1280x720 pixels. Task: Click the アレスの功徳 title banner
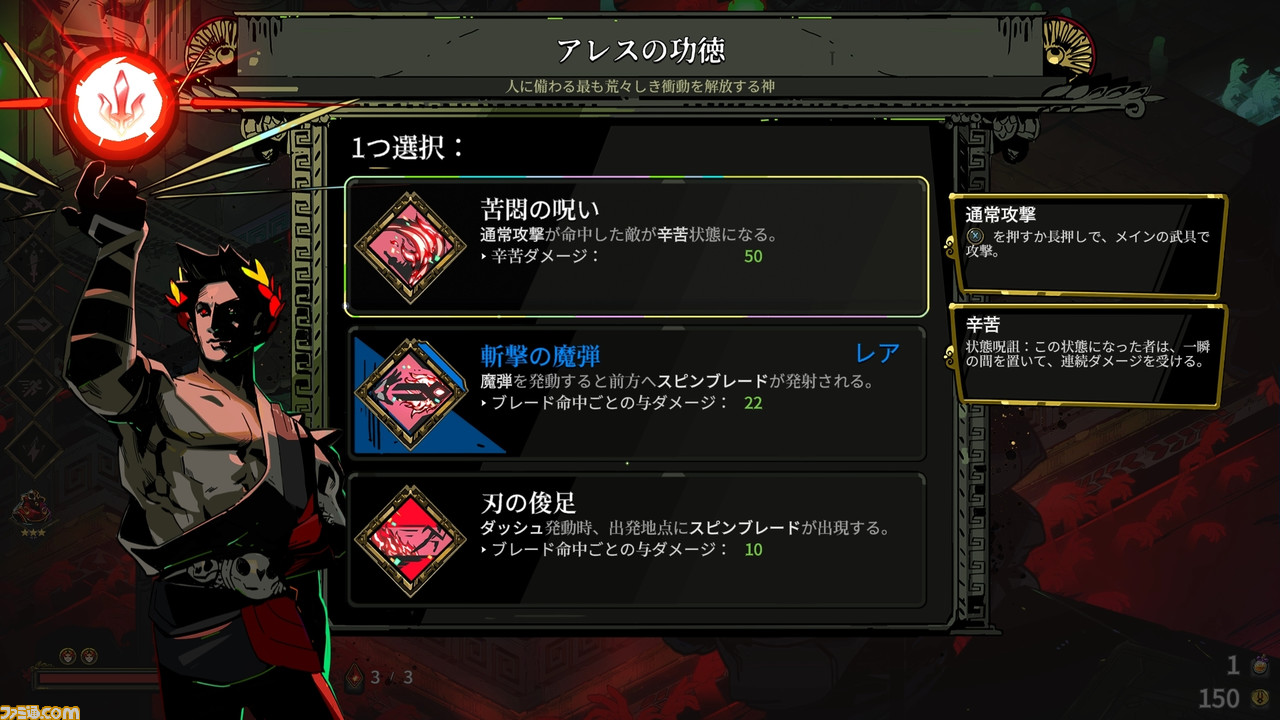[x=640, y=50]
